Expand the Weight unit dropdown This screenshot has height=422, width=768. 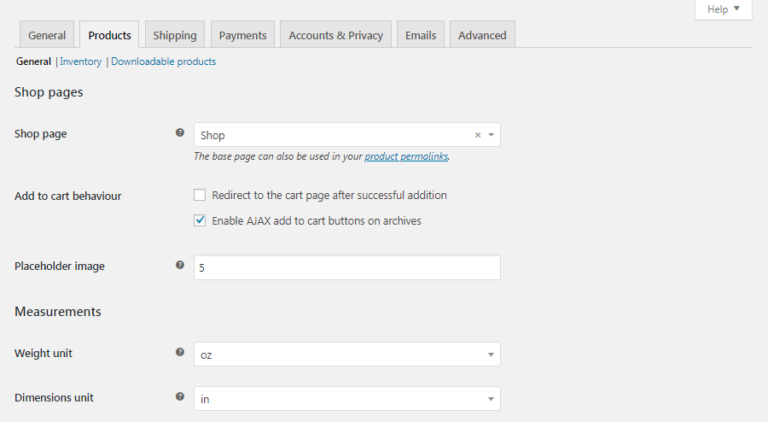346,354
